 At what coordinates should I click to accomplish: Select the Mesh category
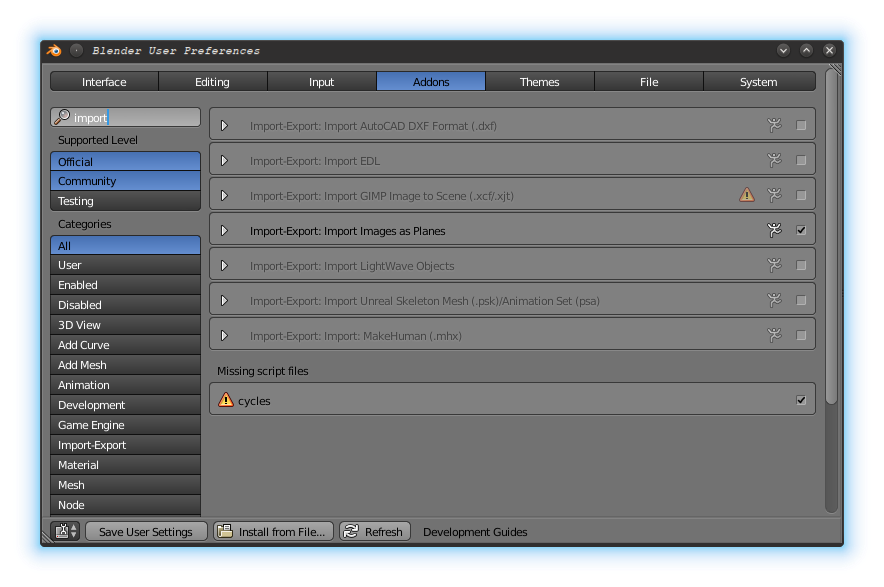(x=125, y=485)
